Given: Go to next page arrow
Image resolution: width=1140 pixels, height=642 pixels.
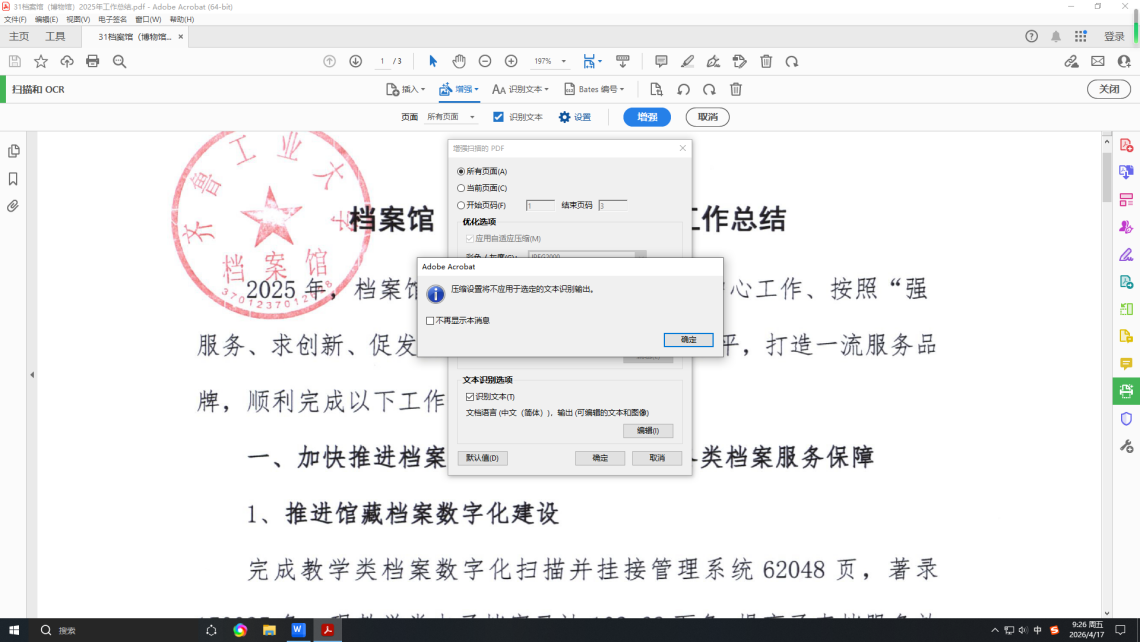Looking at the screenshot, I should tap(355, 61).
